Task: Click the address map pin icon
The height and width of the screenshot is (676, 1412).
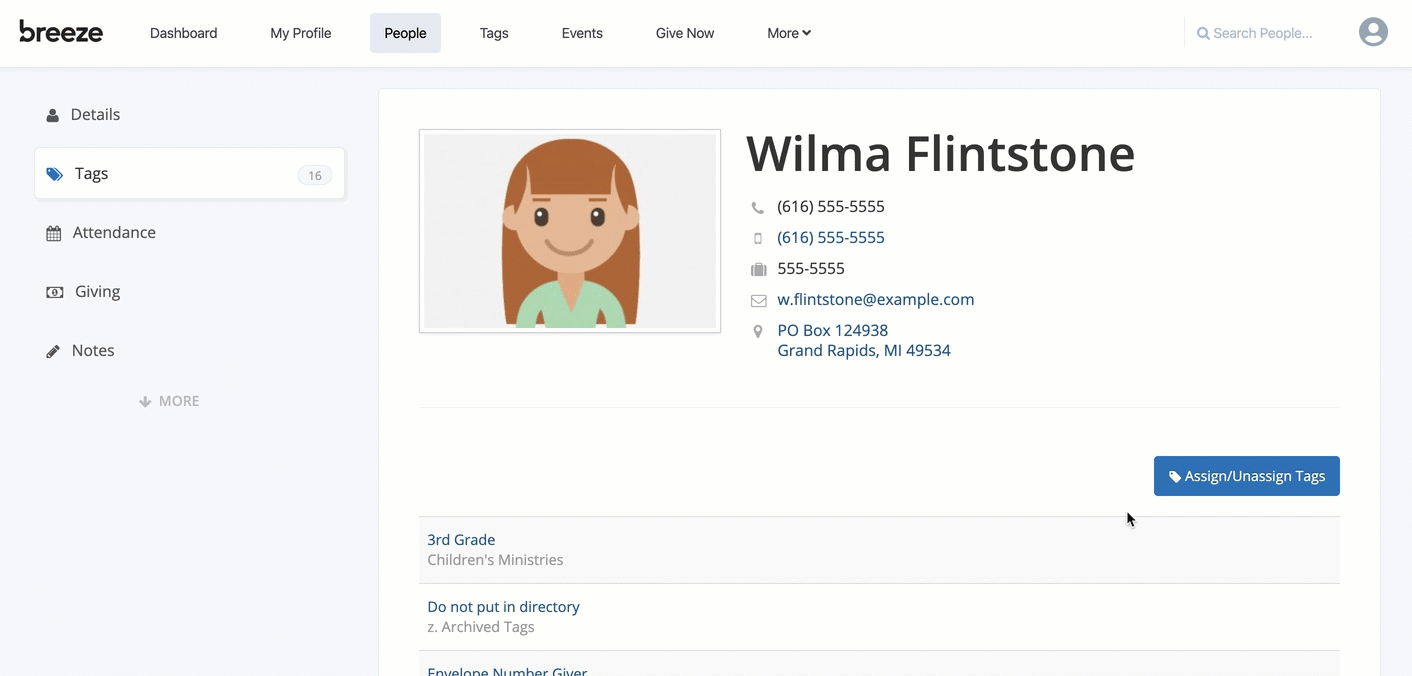Action: point(758,331)
